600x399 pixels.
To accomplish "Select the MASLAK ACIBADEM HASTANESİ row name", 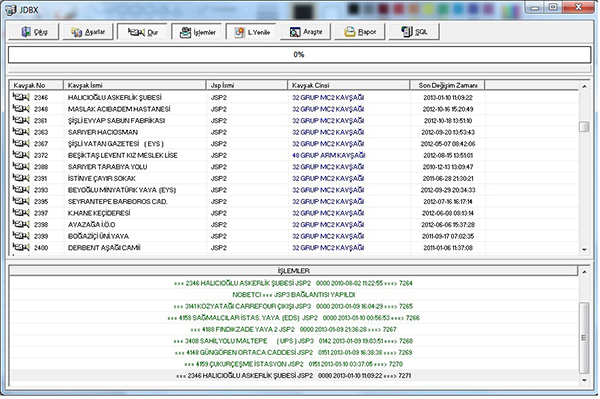I will click(x=119, y=109).
